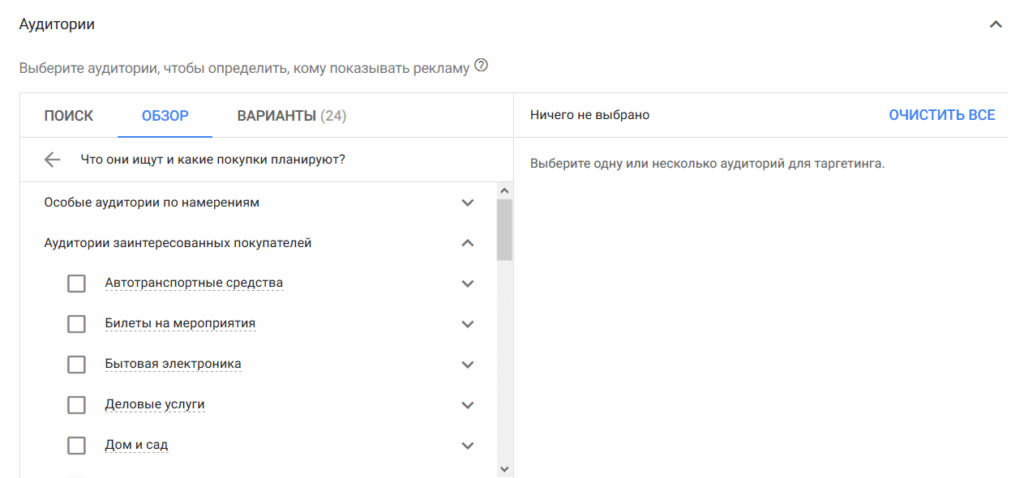Enable the Бытовая электроника checkbox
The height and width of the screenshot is (478, 1024).
[76, 364]
